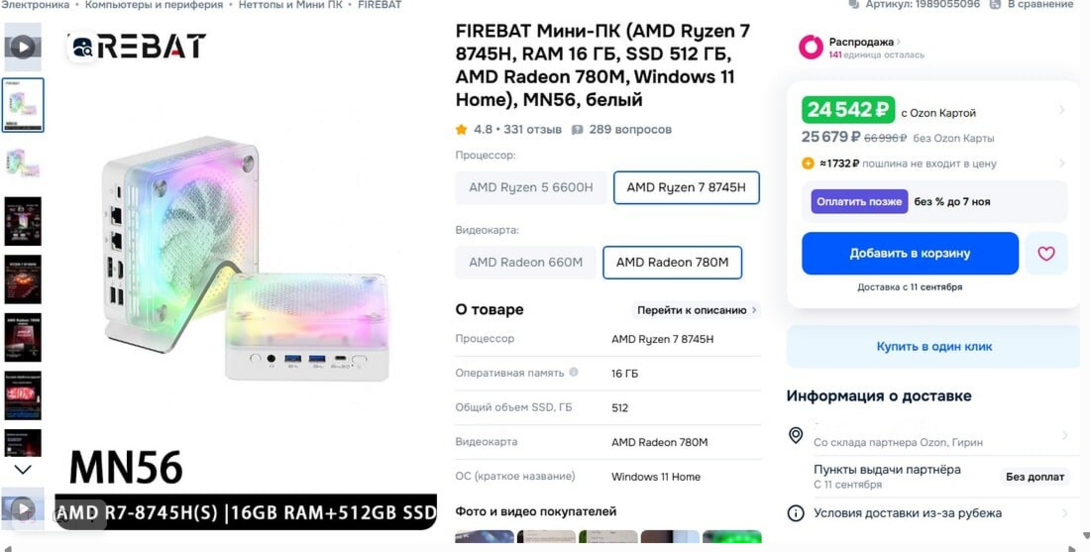Click the compare icon beside 'В сравнение'

[995, 5]
